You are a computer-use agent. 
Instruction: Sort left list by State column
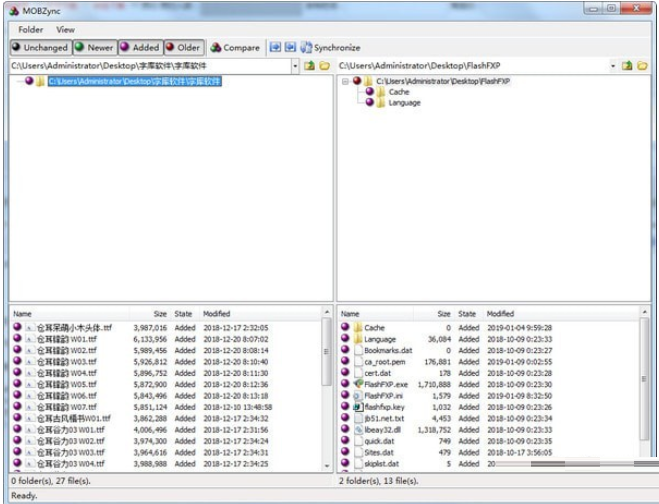[184, 314]
